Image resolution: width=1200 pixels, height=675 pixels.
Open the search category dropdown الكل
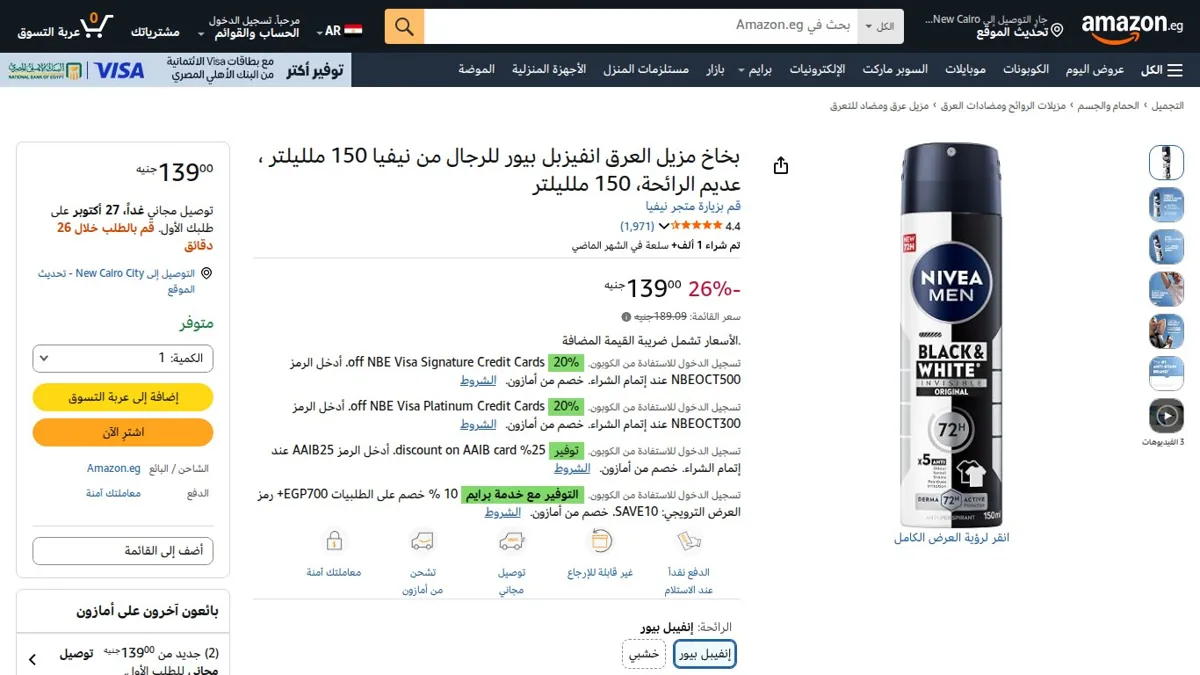pyautogui.click(x=880, y=26)
